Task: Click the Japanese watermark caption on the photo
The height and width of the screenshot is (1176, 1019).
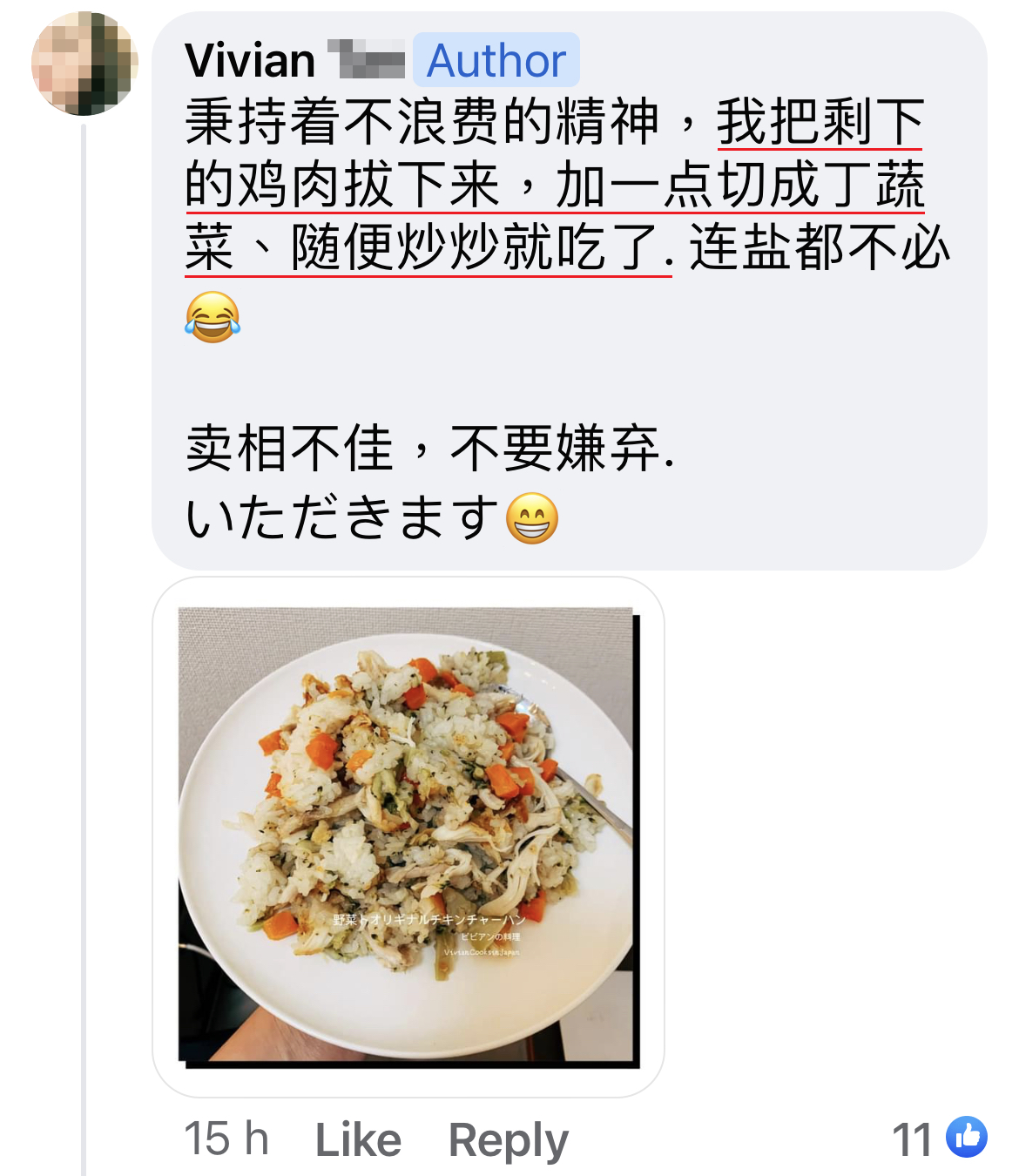Action: point(429,920)
